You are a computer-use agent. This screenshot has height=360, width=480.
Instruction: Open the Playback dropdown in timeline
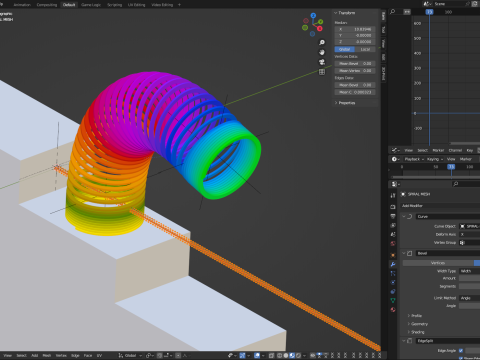[x=414, y=159]
